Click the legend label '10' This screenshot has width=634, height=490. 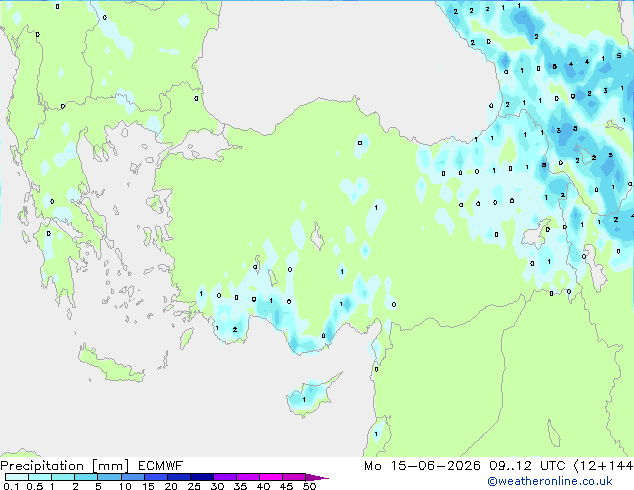click(125, 486)
